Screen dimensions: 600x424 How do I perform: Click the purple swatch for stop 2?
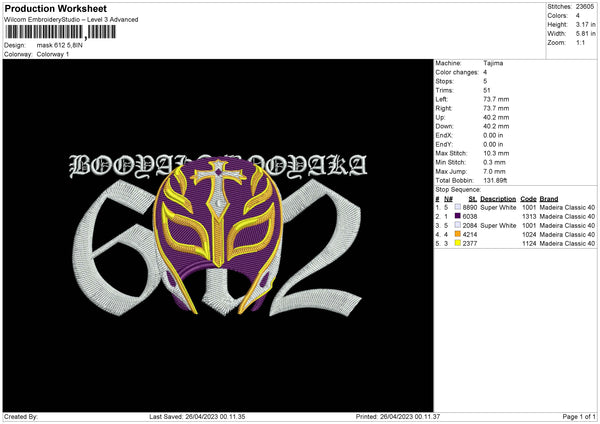[458, 216]
